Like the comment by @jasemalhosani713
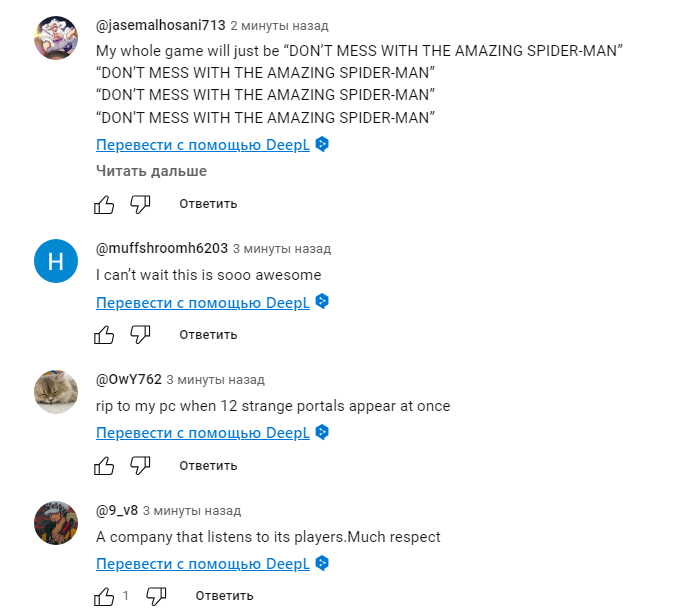The width and height of the screenshot is (679, 611). pos(104,204)
